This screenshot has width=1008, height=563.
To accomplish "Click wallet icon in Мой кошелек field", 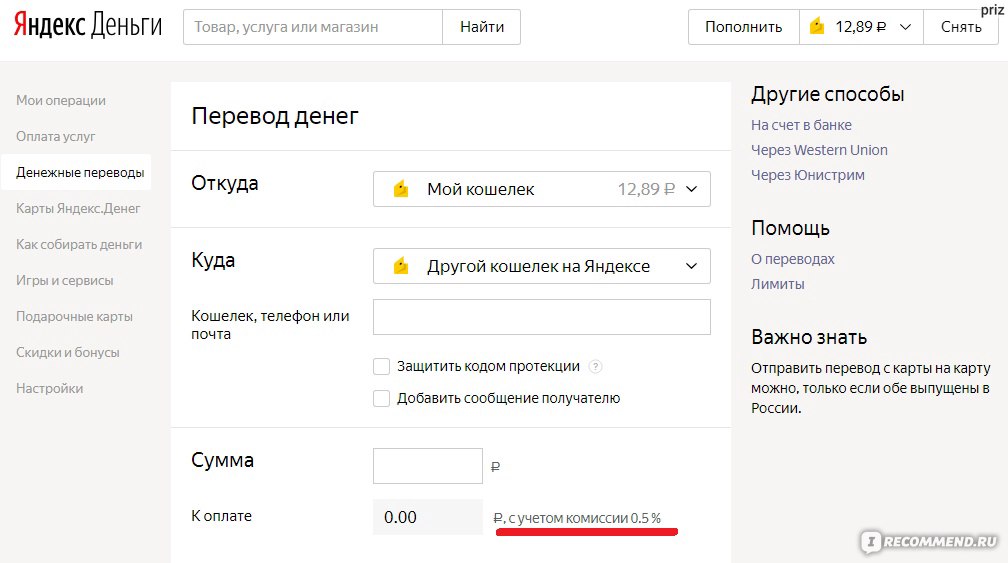I will [x=400, y=189].
